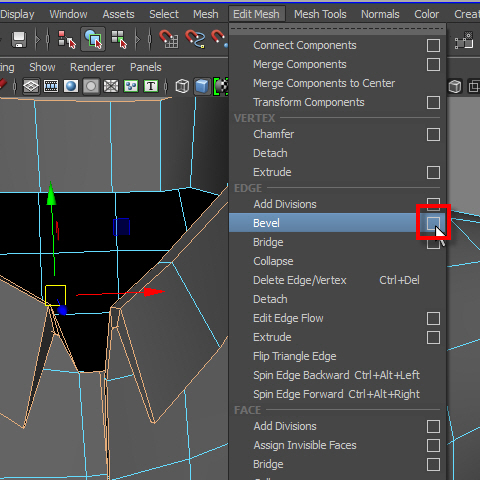Open the Mesh menu
This screenshot has width=480, height=480.
[x=206, y=14]
